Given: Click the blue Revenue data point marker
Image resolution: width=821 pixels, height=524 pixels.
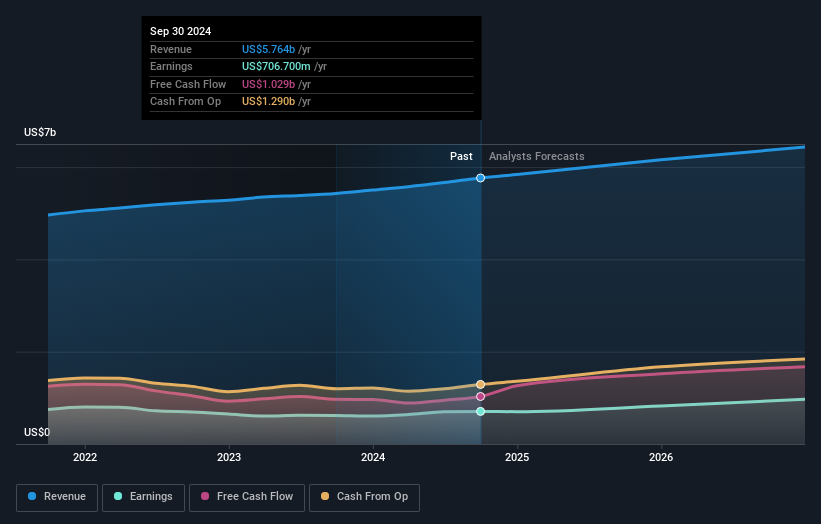Looking at the screenshot, I should coord(480,178).
